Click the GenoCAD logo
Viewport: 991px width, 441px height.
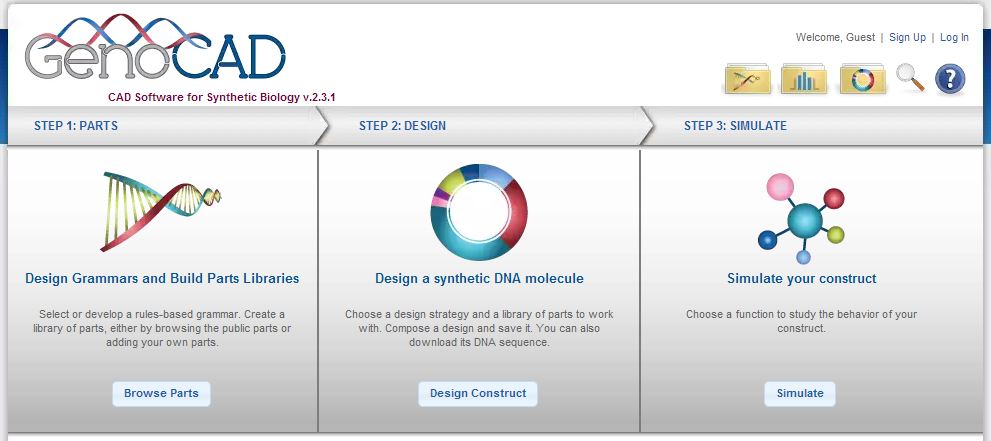pyautogui.click(x=155, y=49)
